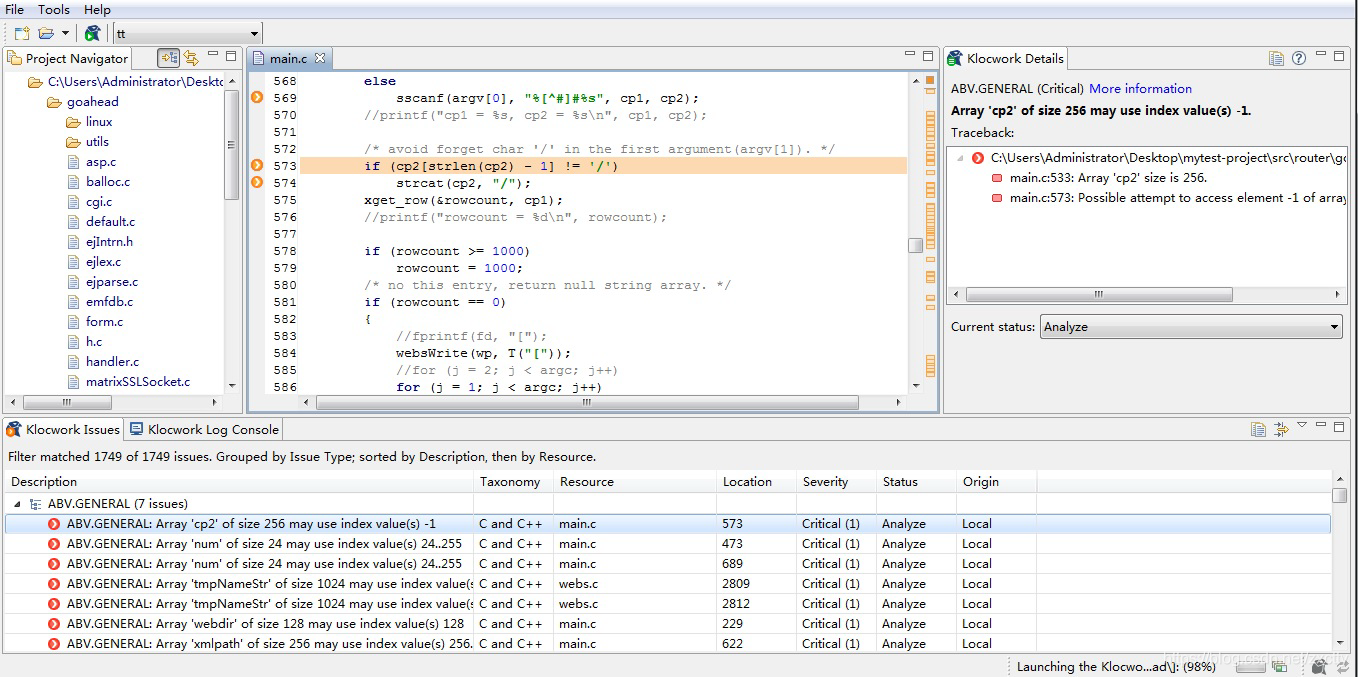
Task: Open matrixSSLSocket.c in Project Navigator
Action: pyautogui.click(x=138, y=382)
